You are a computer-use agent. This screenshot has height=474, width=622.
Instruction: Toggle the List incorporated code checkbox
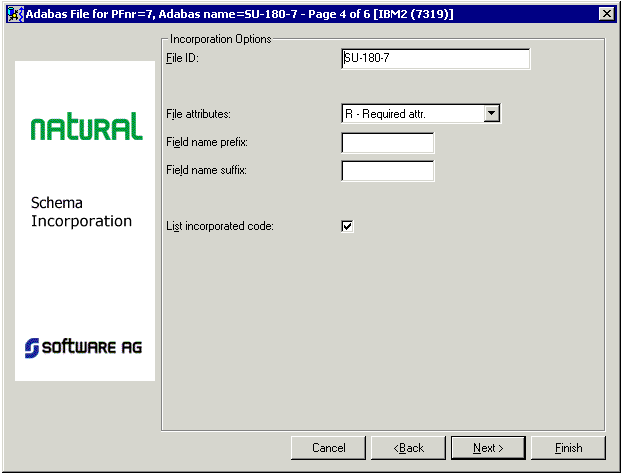point(348,226)
